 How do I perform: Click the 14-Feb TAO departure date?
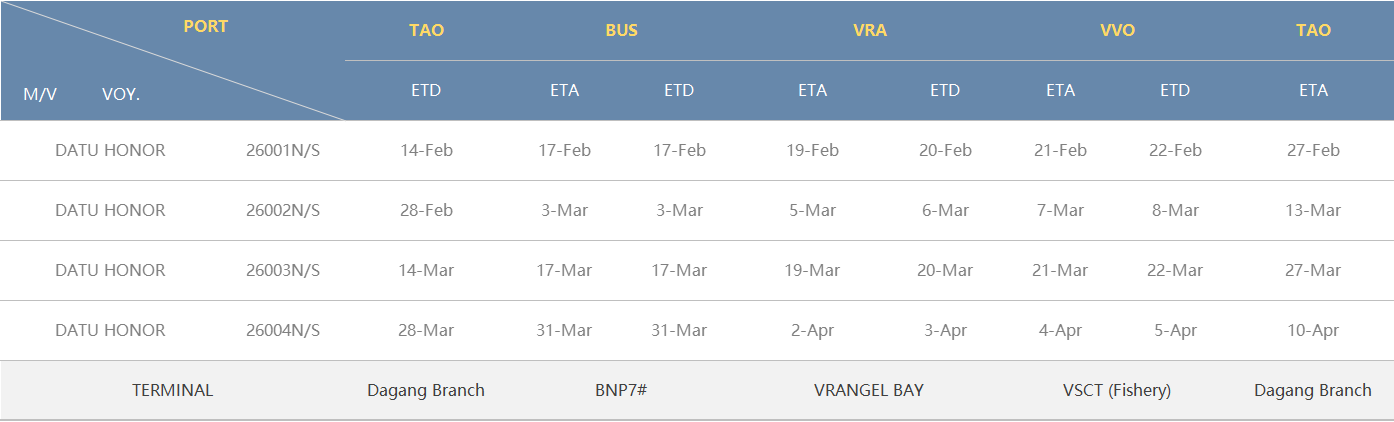[426, 150]
